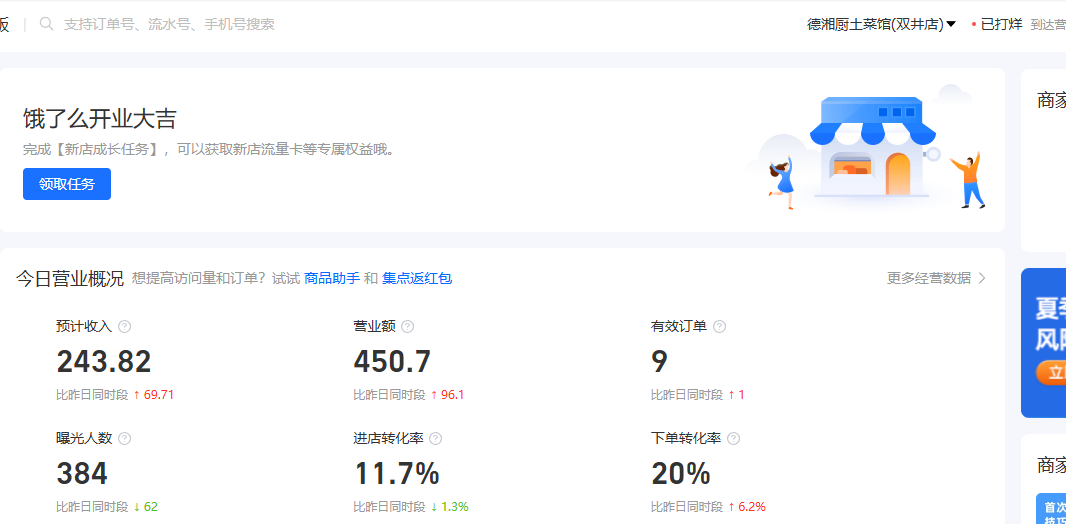1066x524 pixels.
Task: Click the 新店成长任务 description text
Action: (x=209, y=150)
